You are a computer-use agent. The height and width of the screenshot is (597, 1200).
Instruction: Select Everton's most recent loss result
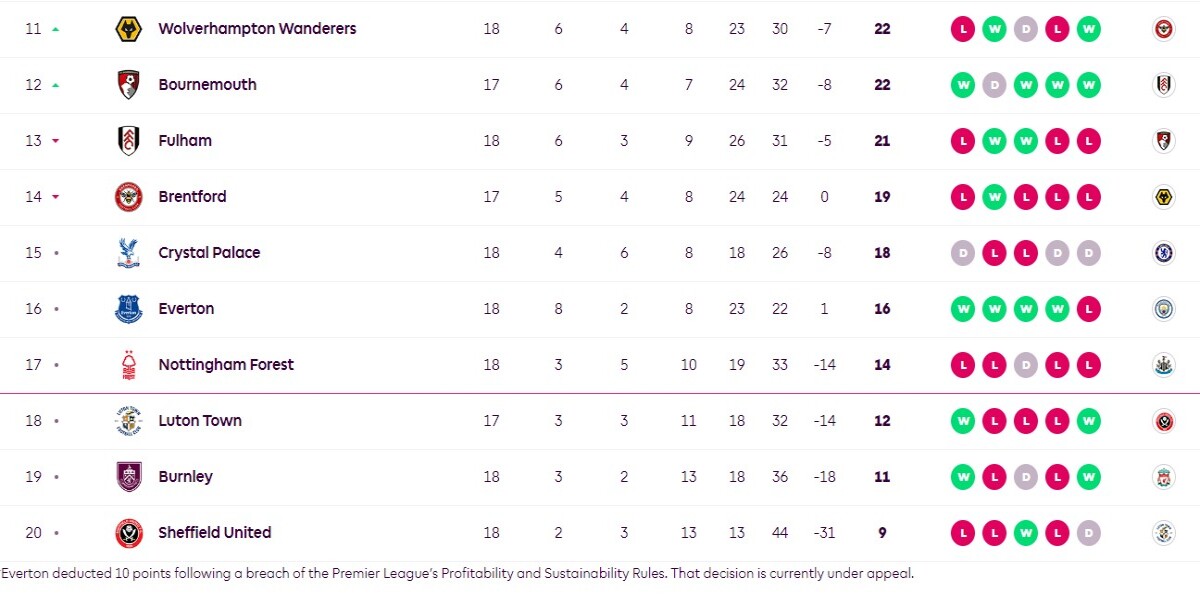tap(1088, 309)
